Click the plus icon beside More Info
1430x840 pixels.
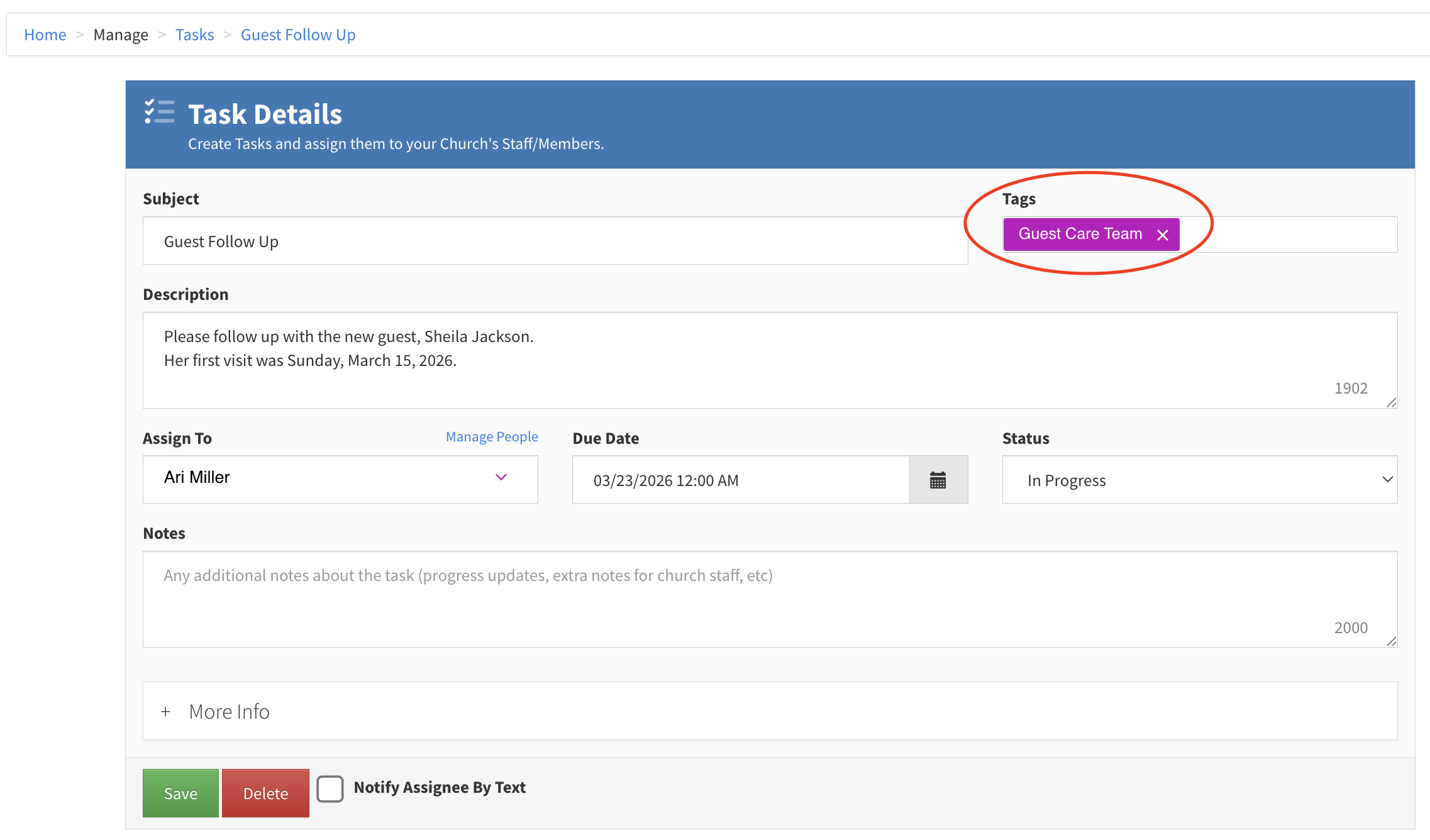pos(165,712)
